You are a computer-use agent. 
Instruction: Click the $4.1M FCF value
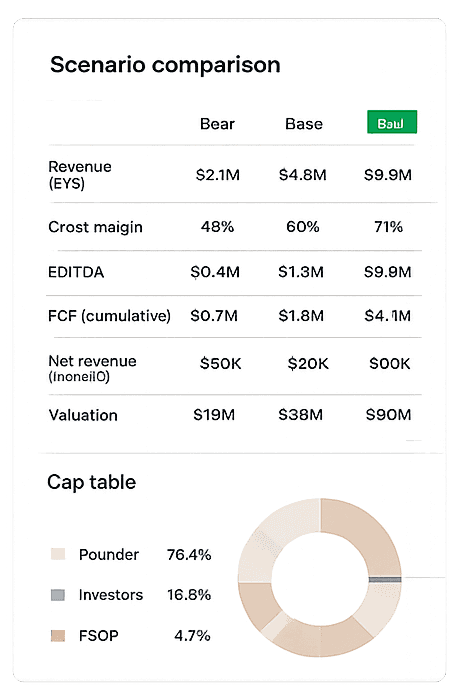pos(387,316)
